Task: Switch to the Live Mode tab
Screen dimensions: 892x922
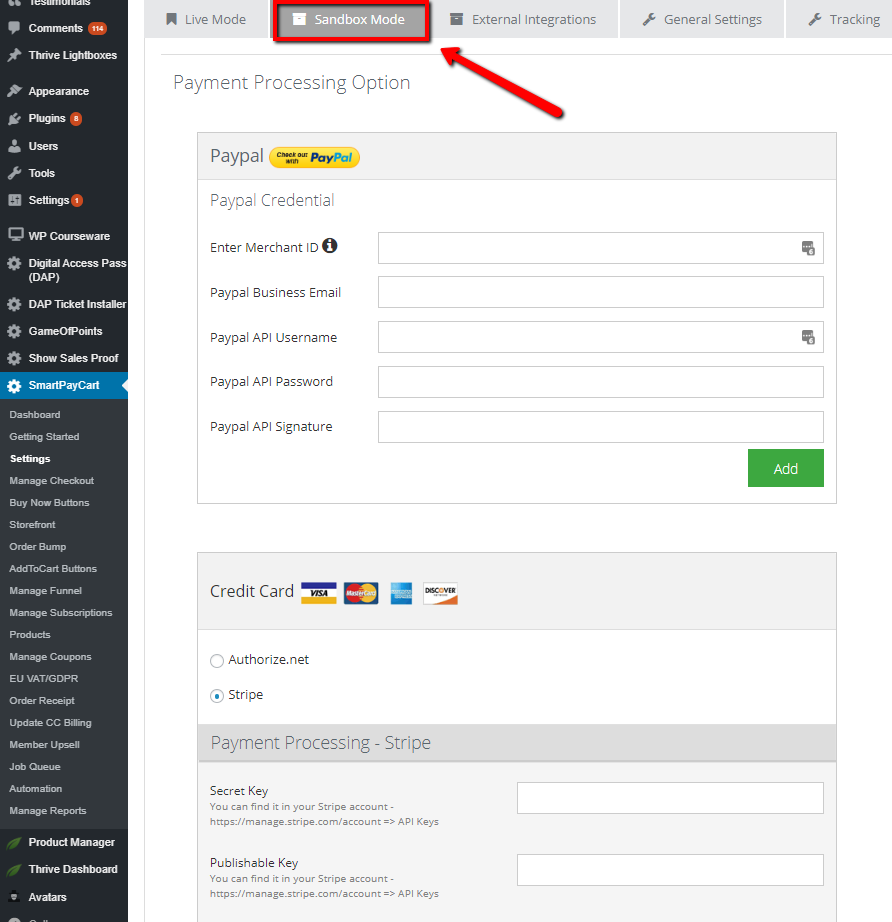Action: click(206, 19)
